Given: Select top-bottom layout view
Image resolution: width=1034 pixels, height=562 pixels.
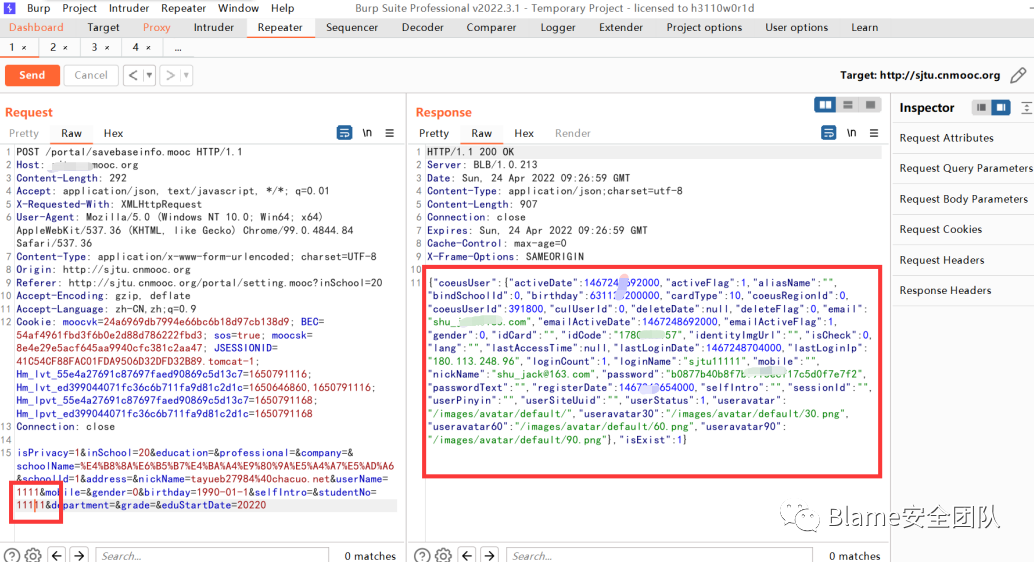Looking at the screenshot, I should point(848,105).
